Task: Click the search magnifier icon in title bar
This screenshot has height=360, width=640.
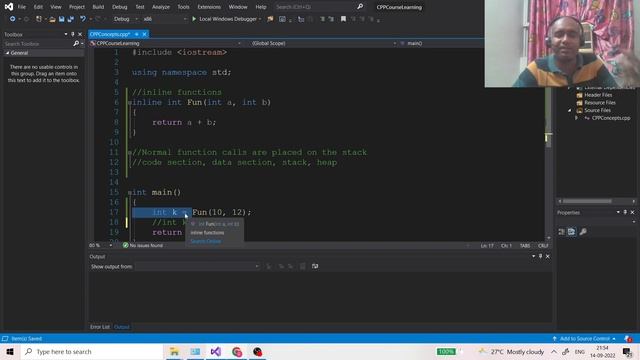Action: tap(360, 7)
